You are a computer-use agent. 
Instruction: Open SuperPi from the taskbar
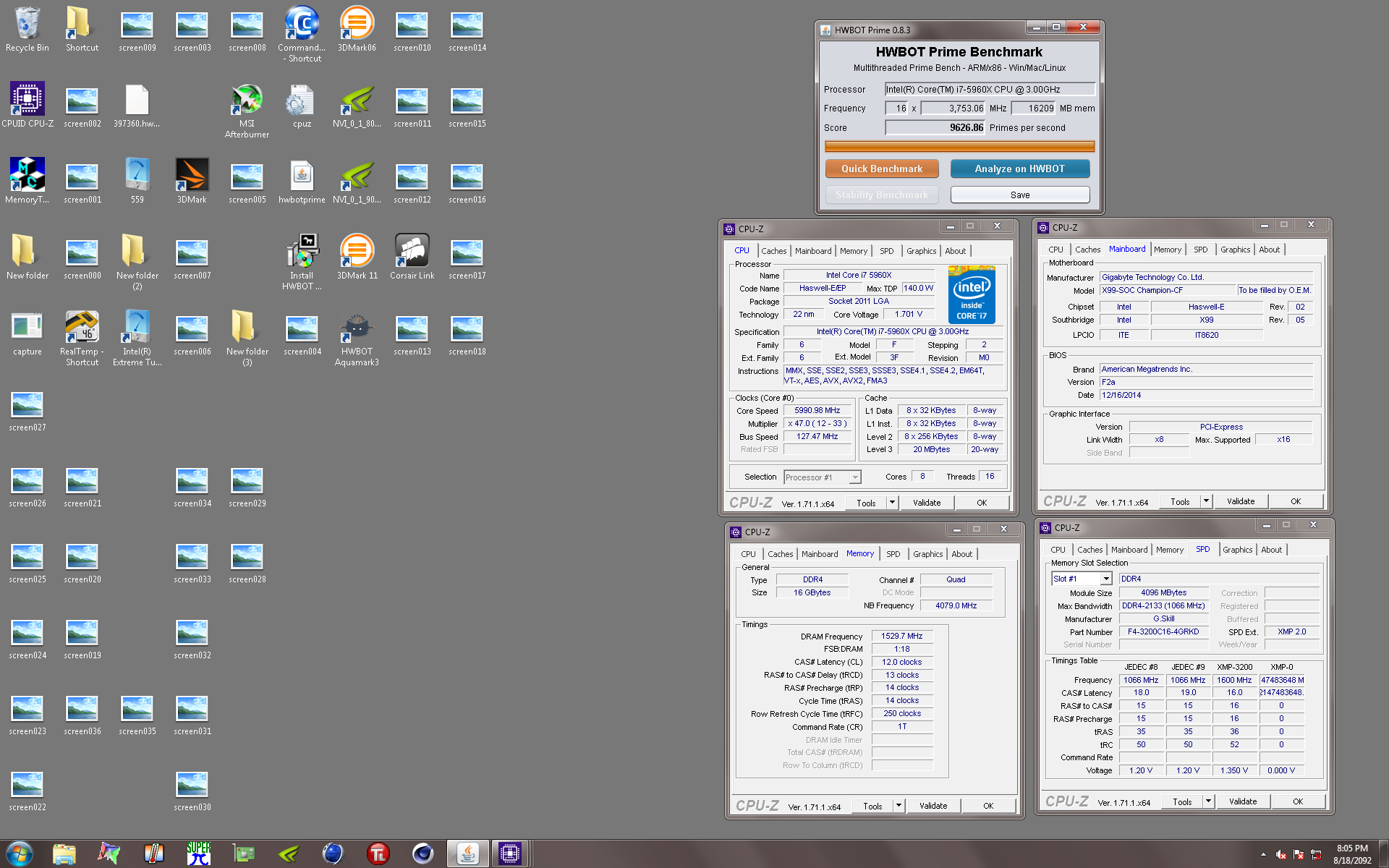point(198,854)
